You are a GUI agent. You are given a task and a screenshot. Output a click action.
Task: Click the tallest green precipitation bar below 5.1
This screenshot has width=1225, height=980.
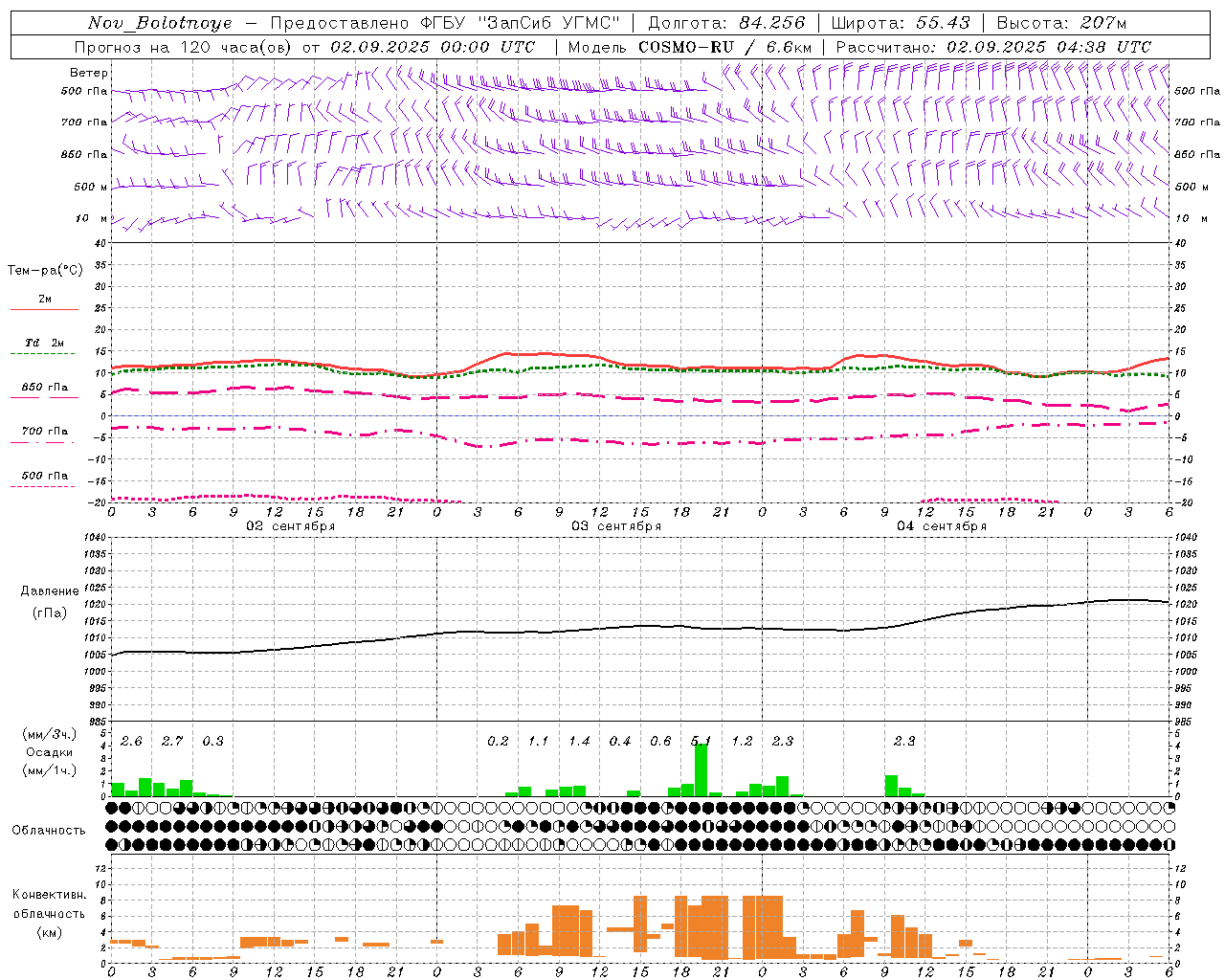702,770
